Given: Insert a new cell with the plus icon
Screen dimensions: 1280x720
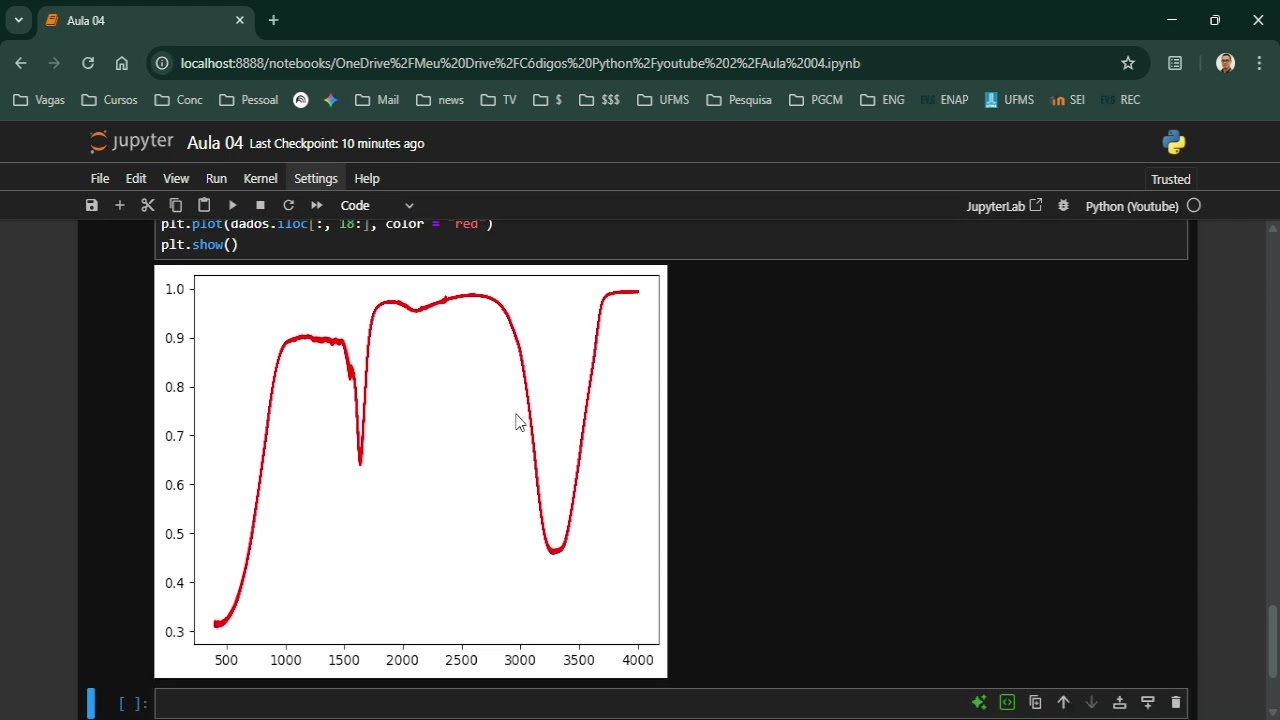Looking at the screenshot, I should tap(120, 205).
